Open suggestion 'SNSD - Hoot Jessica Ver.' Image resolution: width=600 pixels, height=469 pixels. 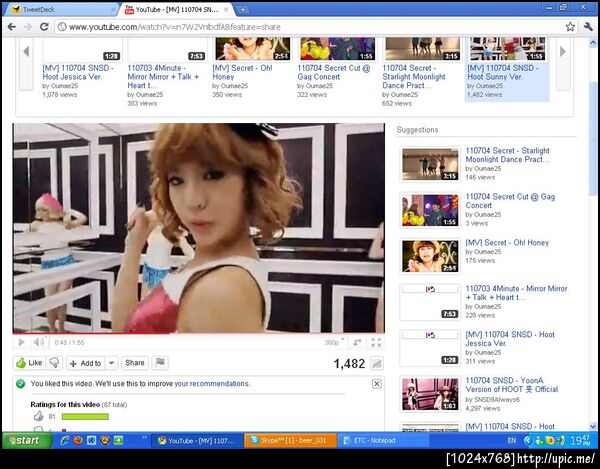[510, 339]
